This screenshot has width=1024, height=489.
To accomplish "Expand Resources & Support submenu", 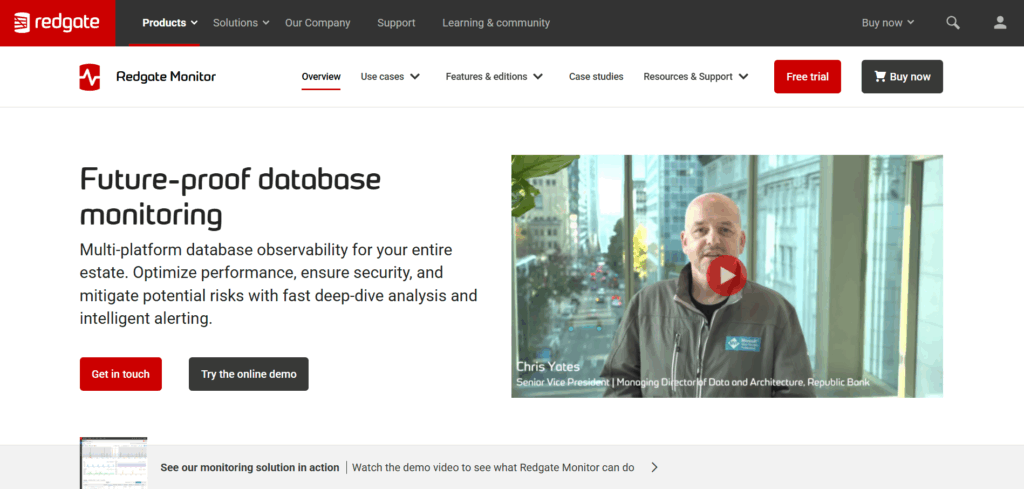I will coord(696,77).
